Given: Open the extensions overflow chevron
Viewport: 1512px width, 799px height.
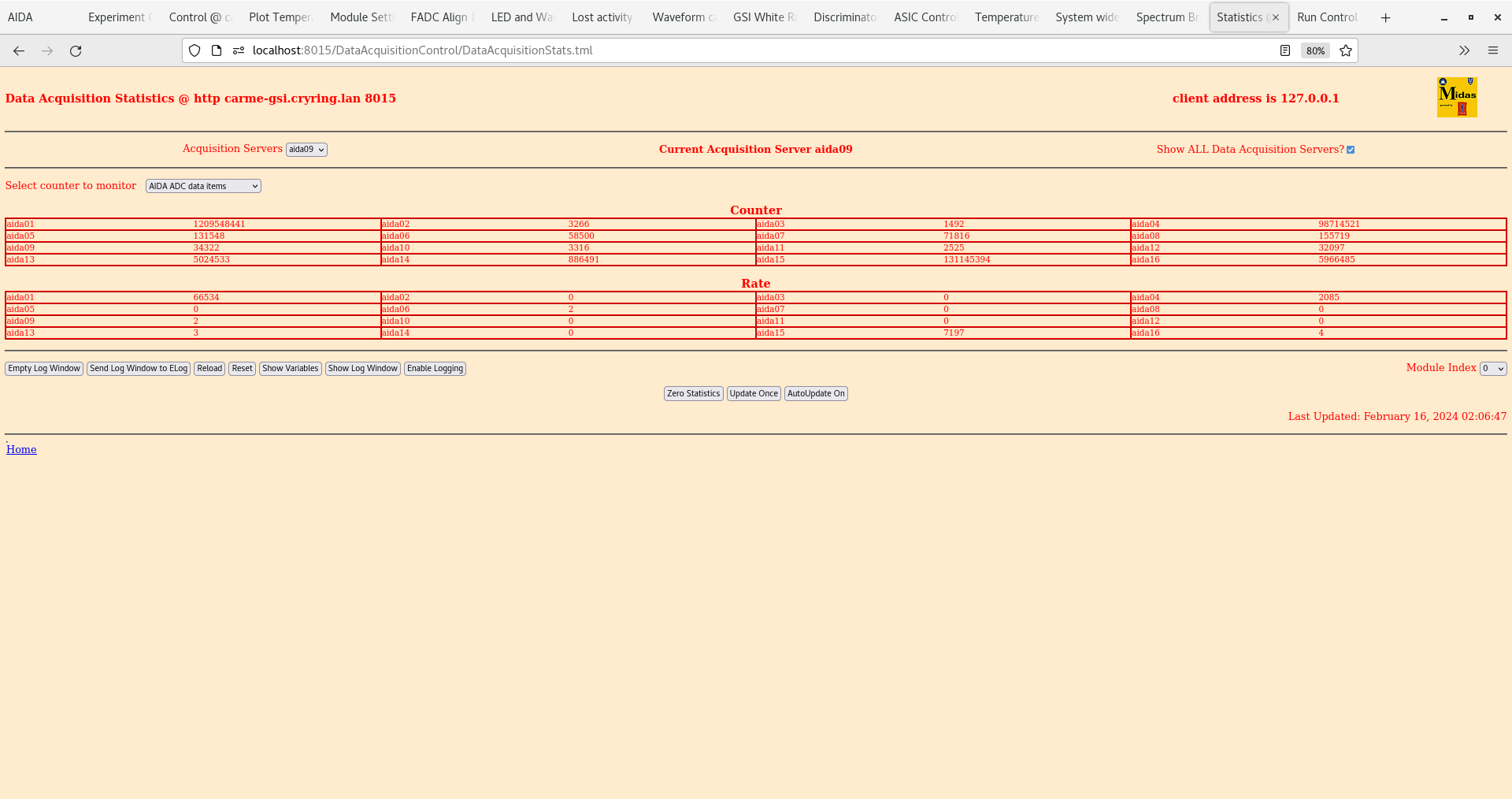Looking at the screenshot, I should point(1464,50).
